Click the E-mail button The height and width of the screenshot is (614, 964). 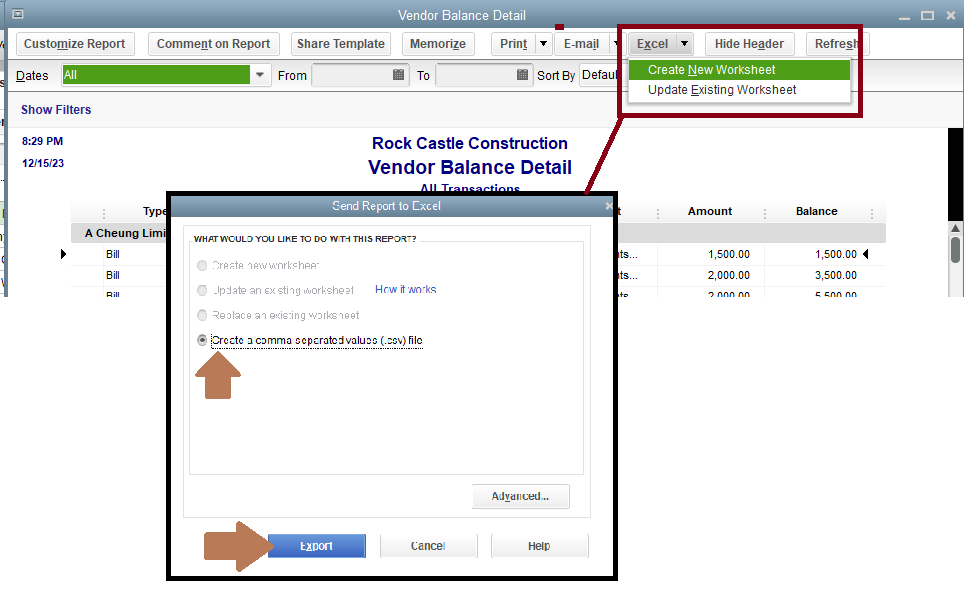582,44
